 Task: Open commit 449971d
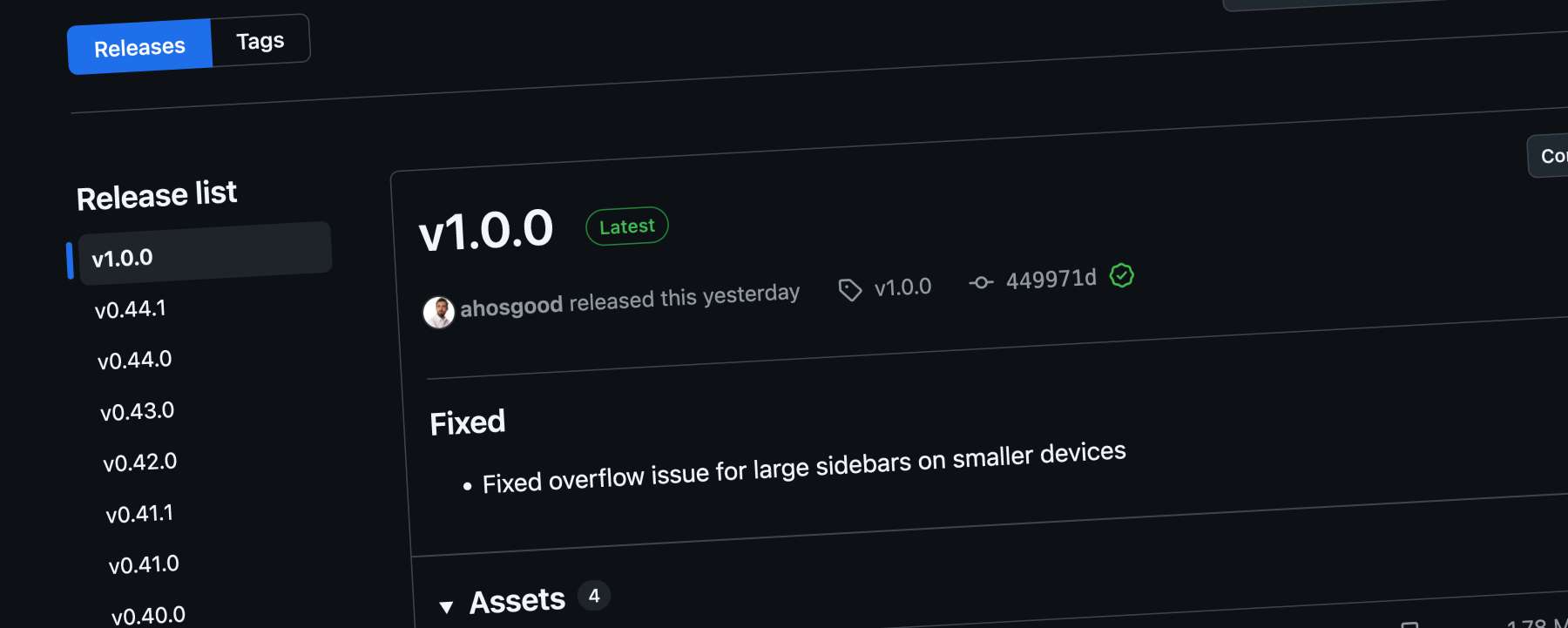[1051, 279]
